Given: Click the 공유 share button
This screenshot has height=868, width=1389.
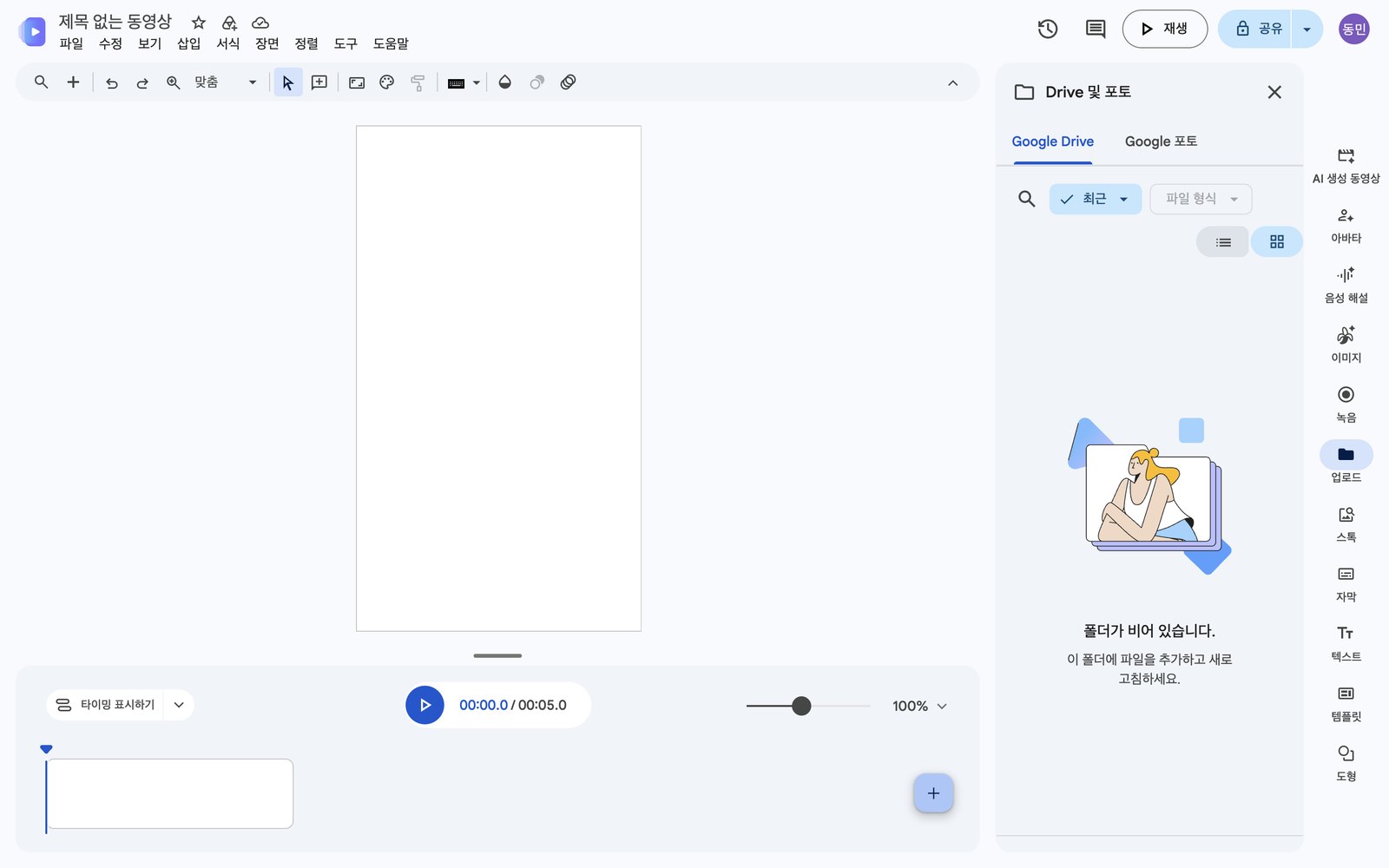Looking at the screenshot, I should [x=1255, y=29].
